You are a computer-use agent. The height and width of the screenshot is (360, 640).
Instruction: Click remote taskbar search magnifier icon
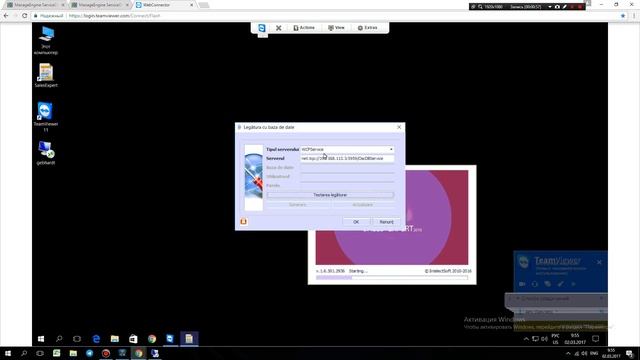pyautogui.click(x=59, y=339)
